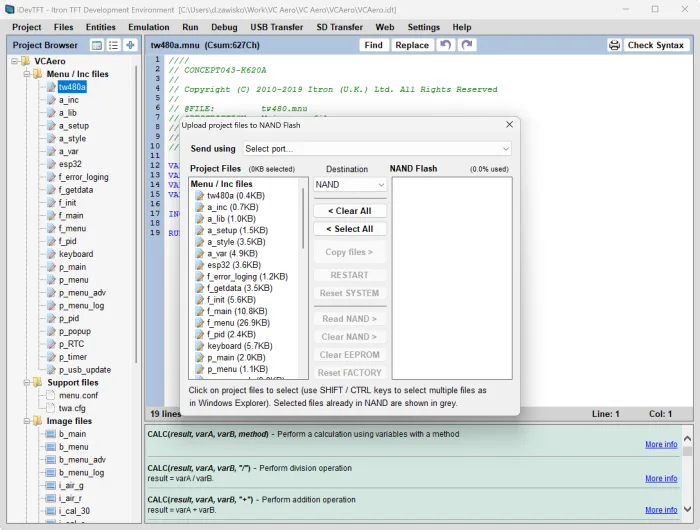Open the Entities menu
Viewport: 700px width, 530px height.
point(100,27)
